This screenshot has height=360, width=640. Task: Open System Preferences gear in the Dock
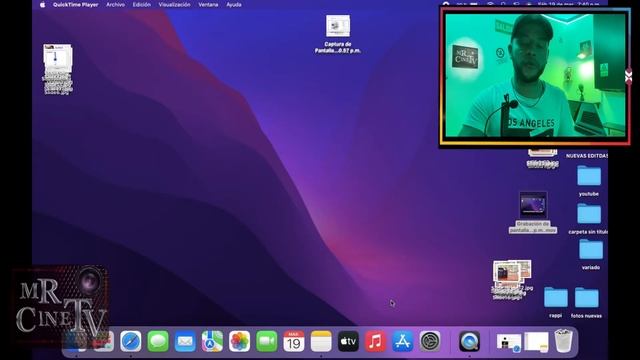430,341
